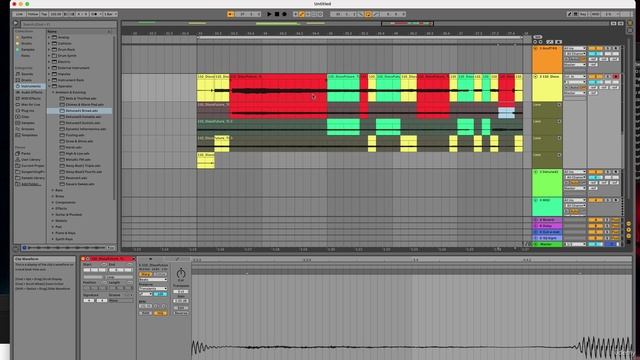The height and width of the screenshot is (360, 640).
Task: Toggle the Key map mode button
Action: [584, 14]
